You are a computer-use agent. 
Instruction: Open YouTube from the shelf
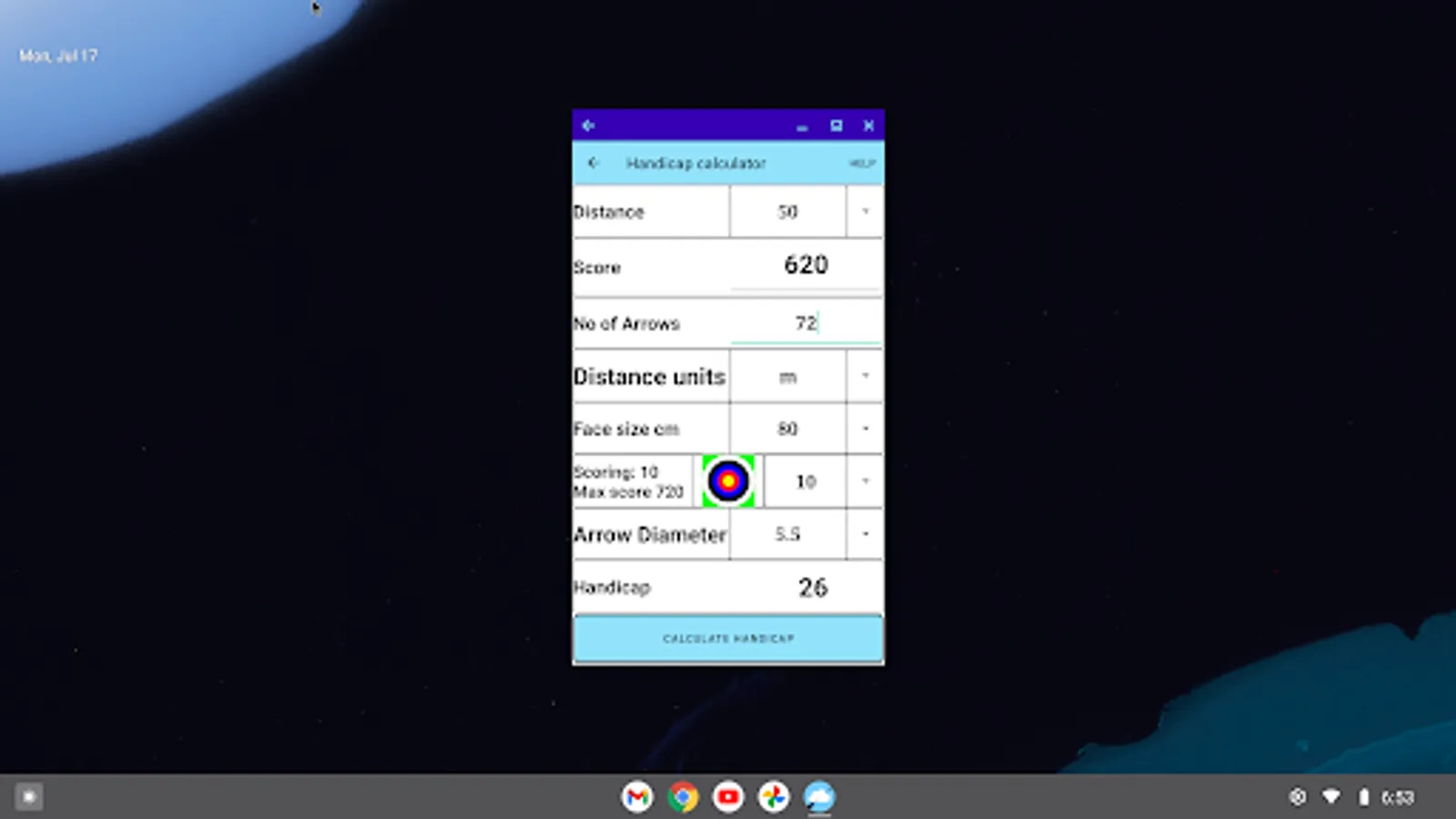pyautogui.click(x=728, y=797)
